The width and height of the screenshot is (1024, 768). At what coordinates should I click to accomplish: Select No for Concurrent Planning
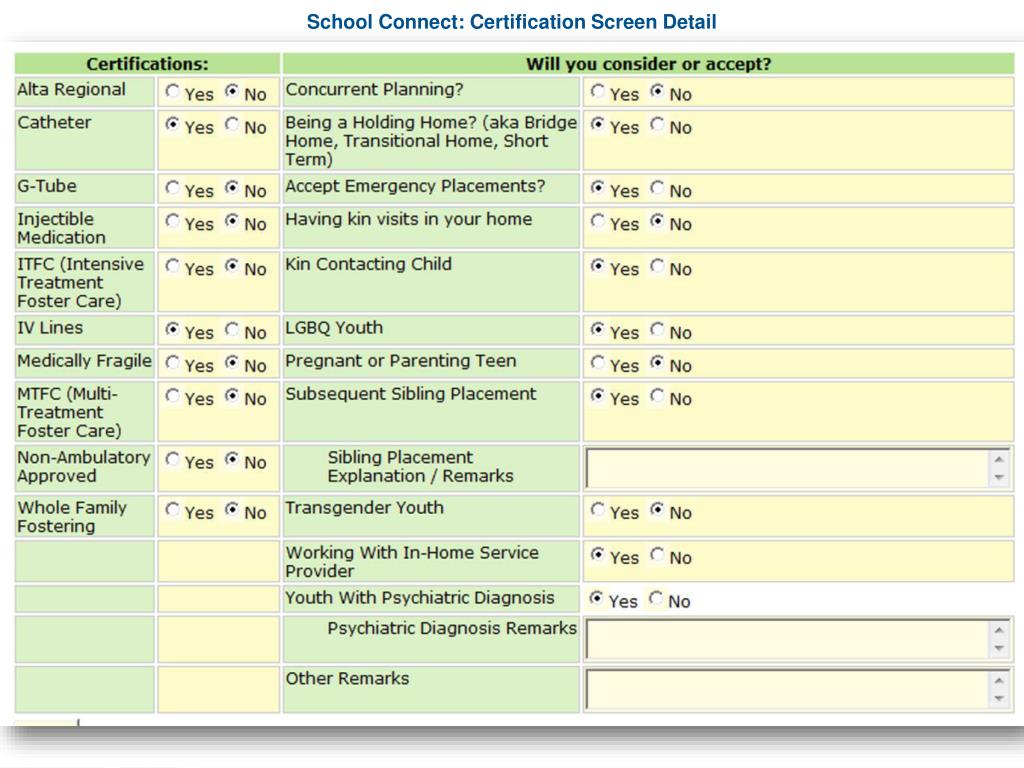(657, 91)
